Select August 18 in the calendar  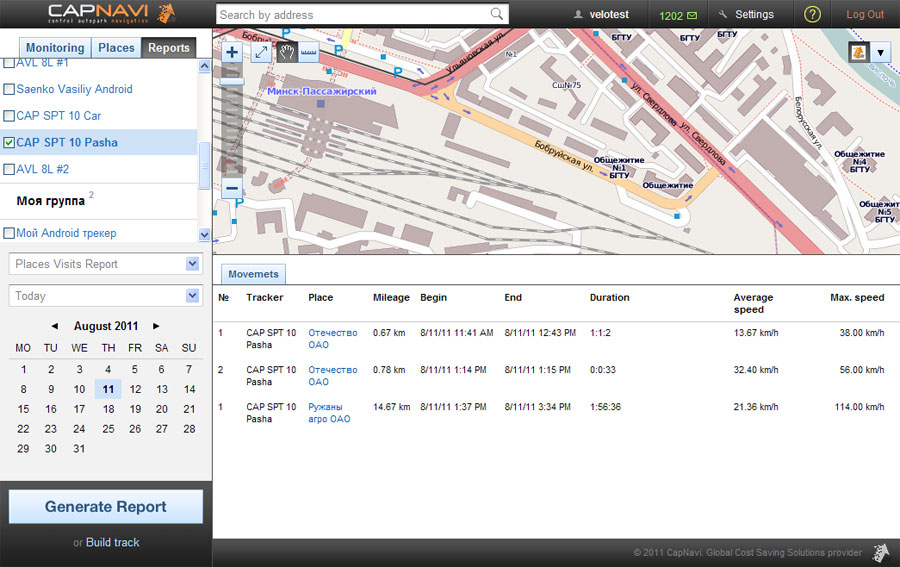[108, 409]
